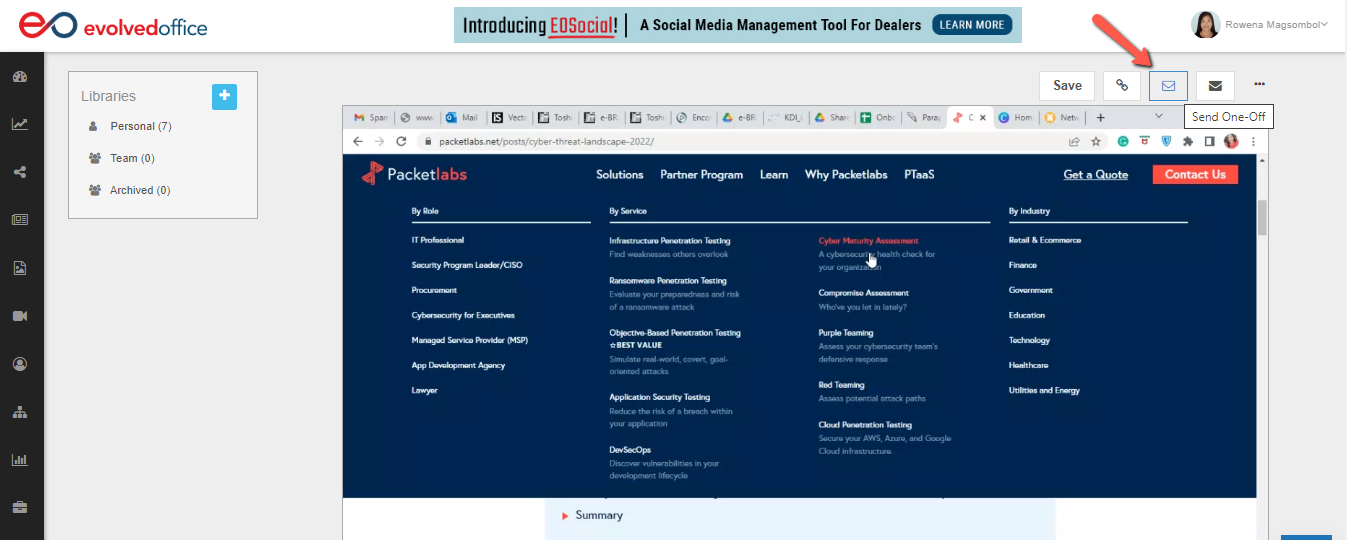This screenshot has height=540, width=1347.
Task: Click Compromise Assessment in the screenshot
Action: [864, 293]
